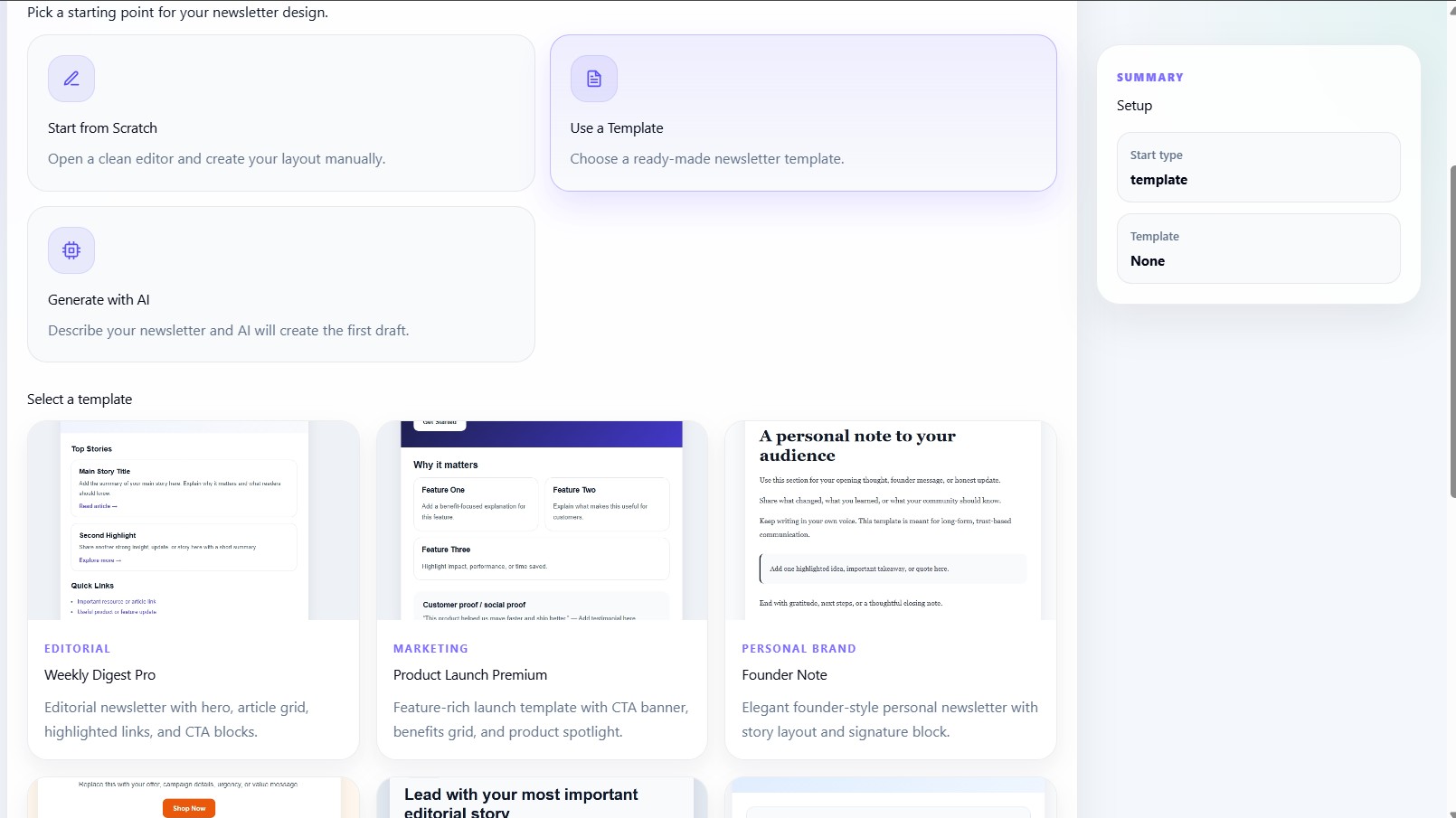Click the EDITORIAL category label
The width and height of the screenshot is (1456, 818).
pyautogui.click(x=77, y=649)
